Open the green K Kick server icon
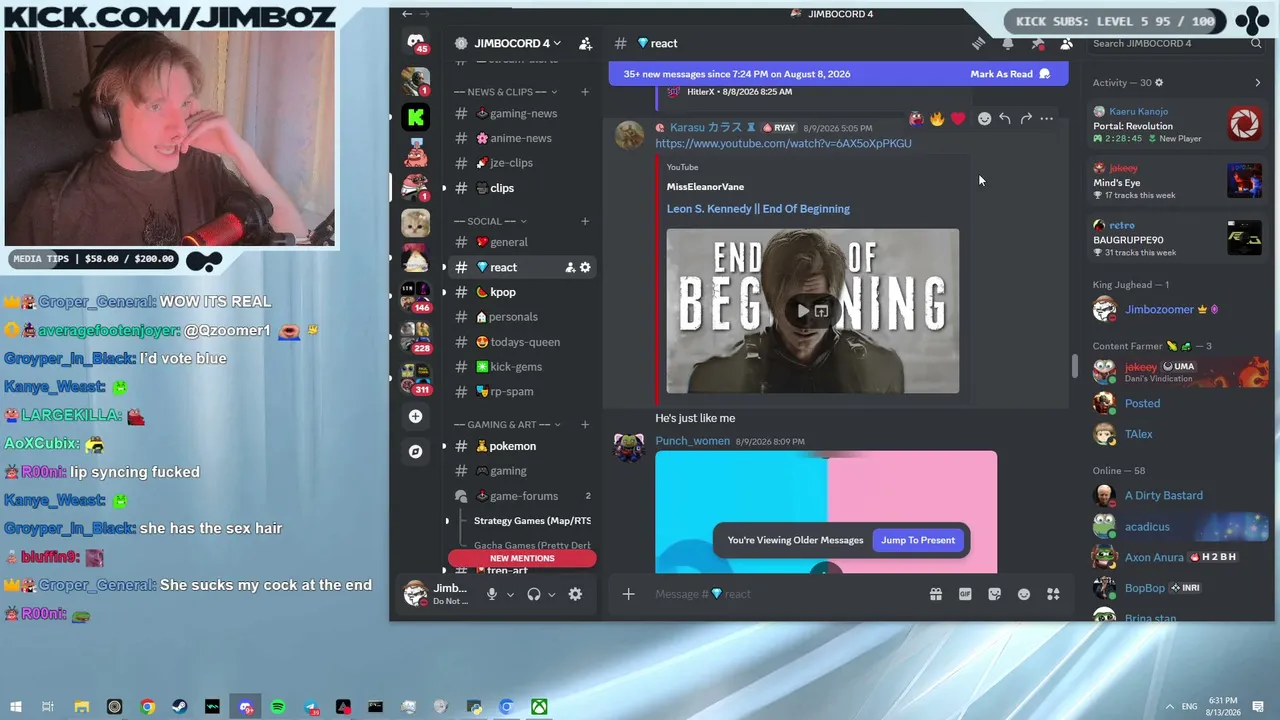The image size is (1280, 720). 415,117
